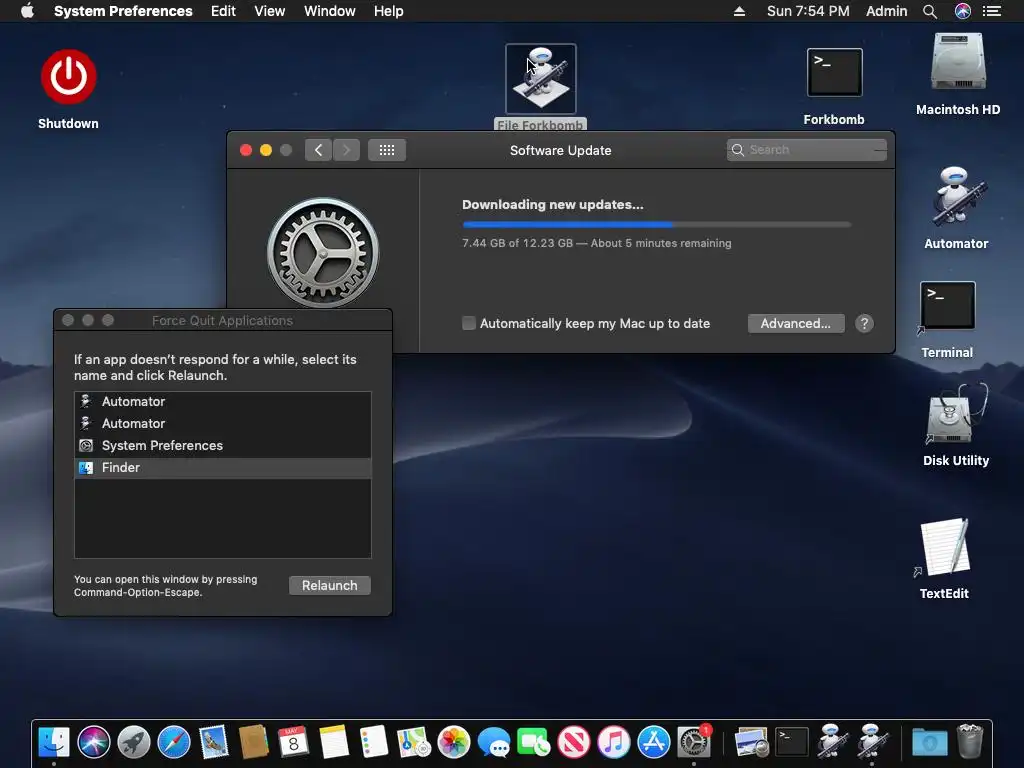Enable Automatically keep my Mac up to date
1024x768 pixels.
pyautogui.click(x=469, y=323)
